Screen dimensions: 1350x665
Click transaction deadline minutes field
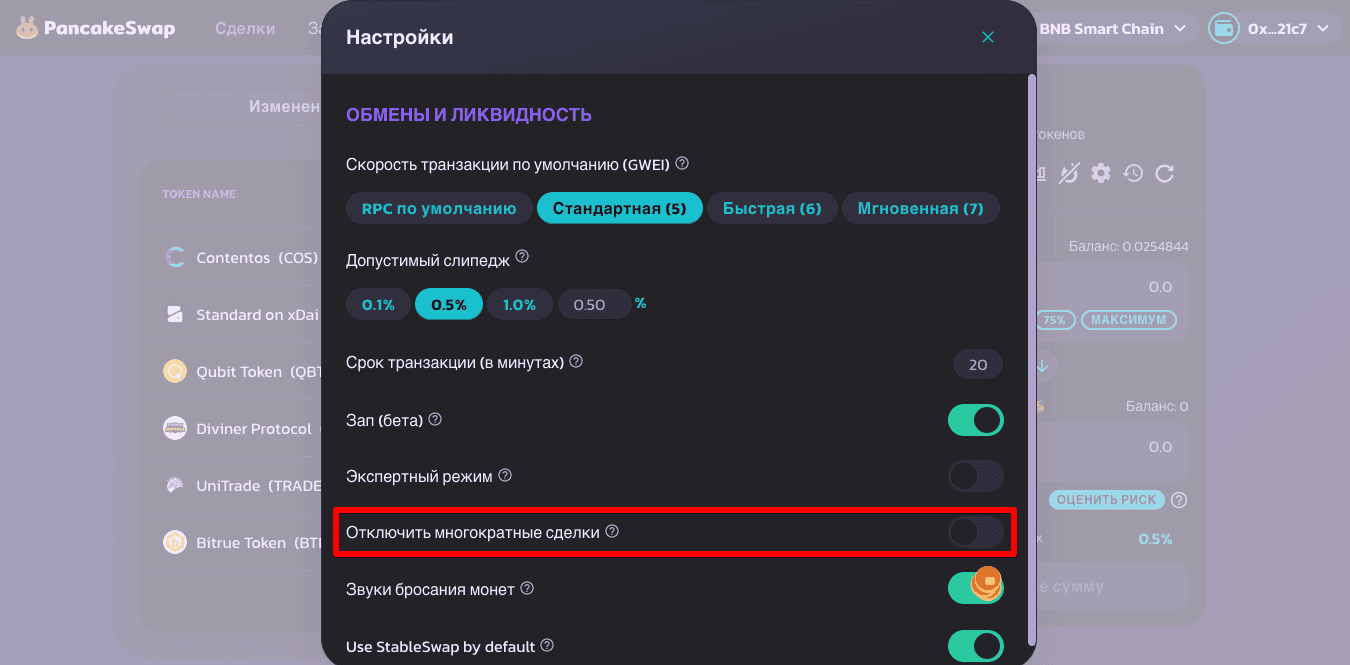point(978,365)
